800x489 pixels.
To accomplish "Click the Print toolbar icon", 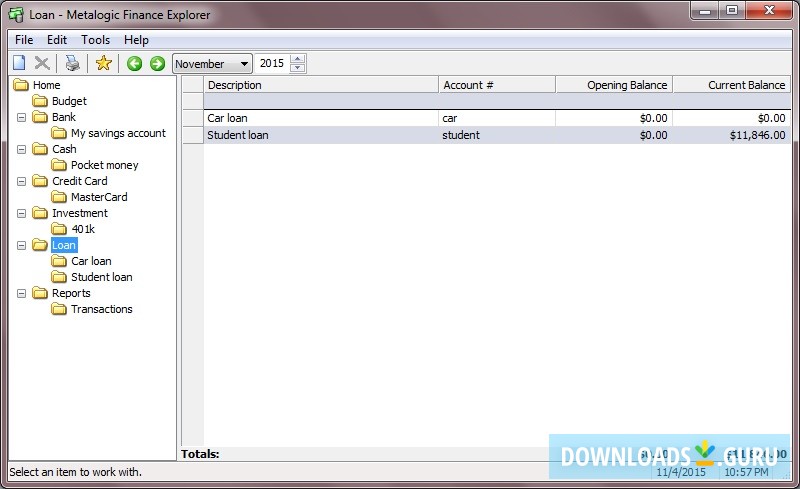I will point(72,63).
